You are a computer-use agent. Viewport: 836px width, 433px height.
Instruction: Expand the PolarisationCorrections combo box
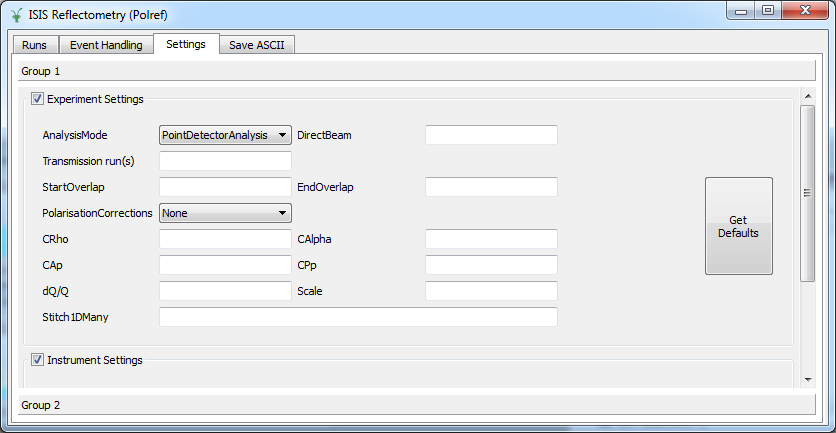tap(225, 213)
